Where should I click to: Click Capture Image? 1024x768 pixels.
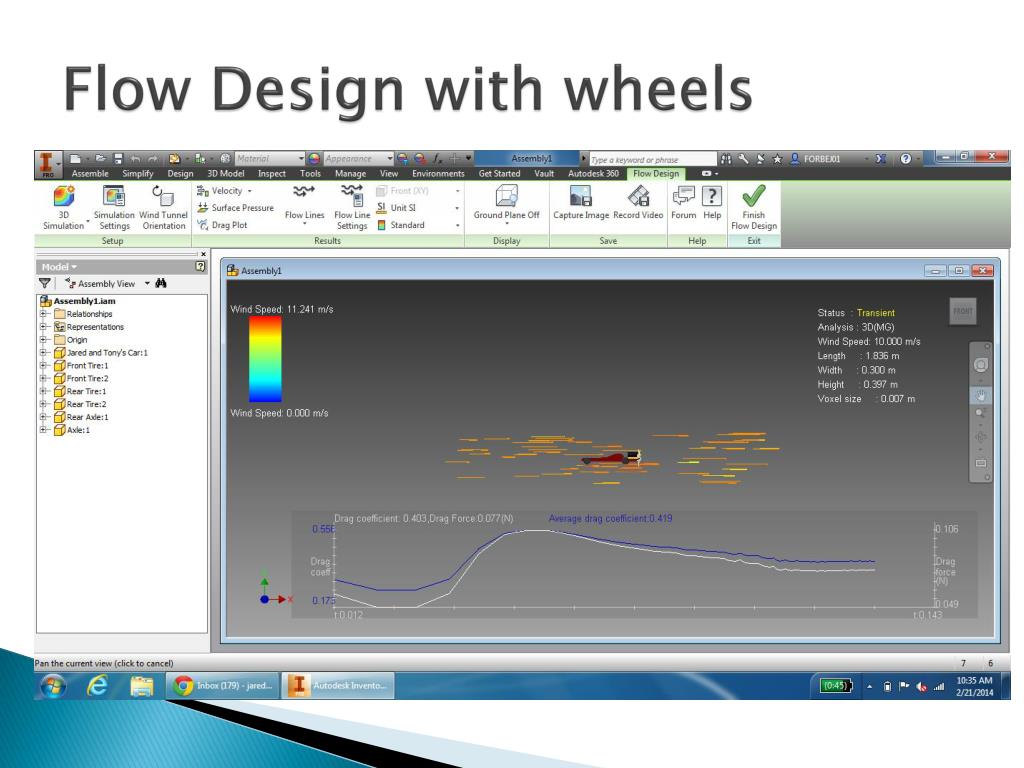(x=581, y=202)
